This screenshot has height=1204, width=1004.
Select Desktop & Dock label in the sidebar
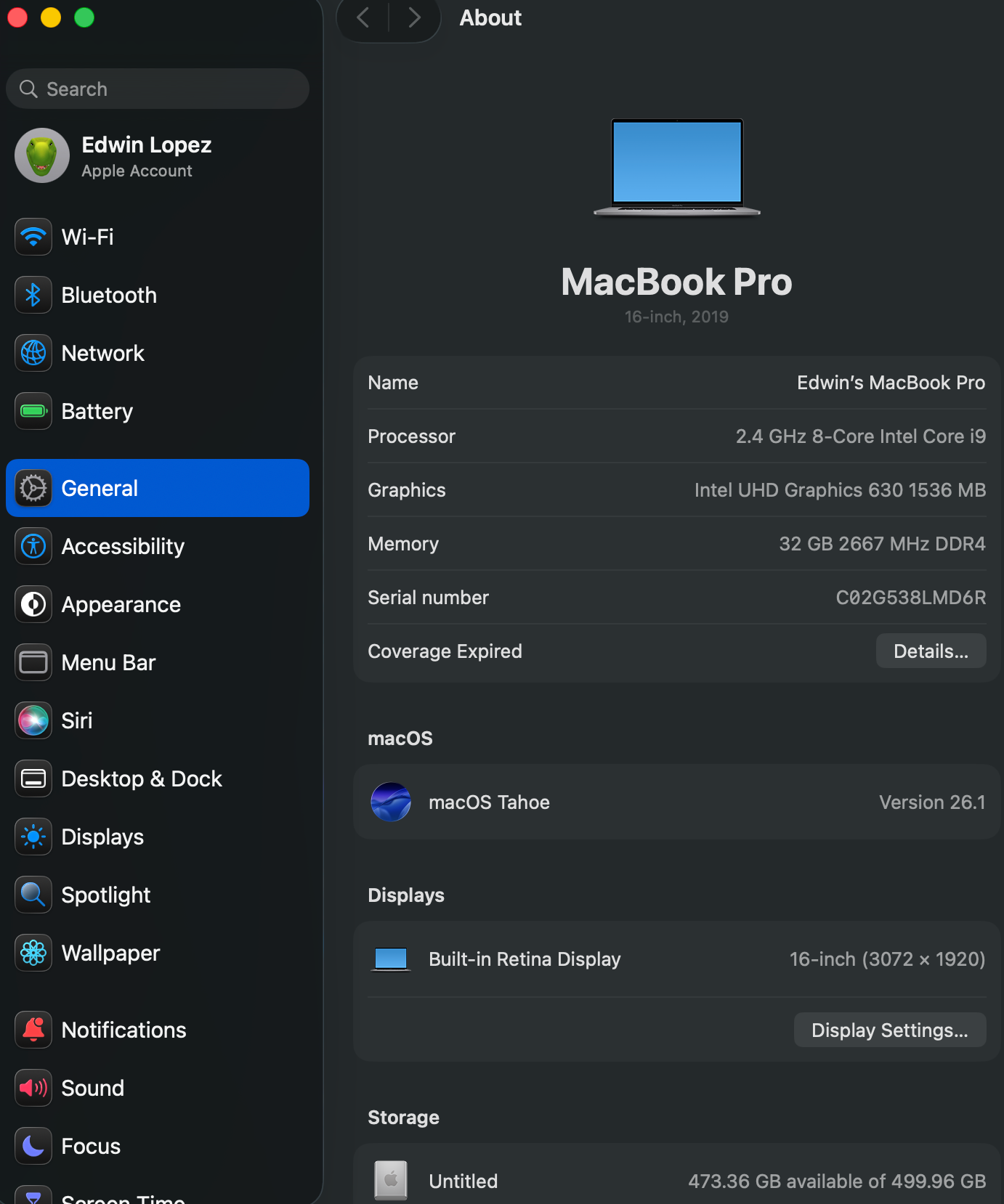(x=142, y=778)
